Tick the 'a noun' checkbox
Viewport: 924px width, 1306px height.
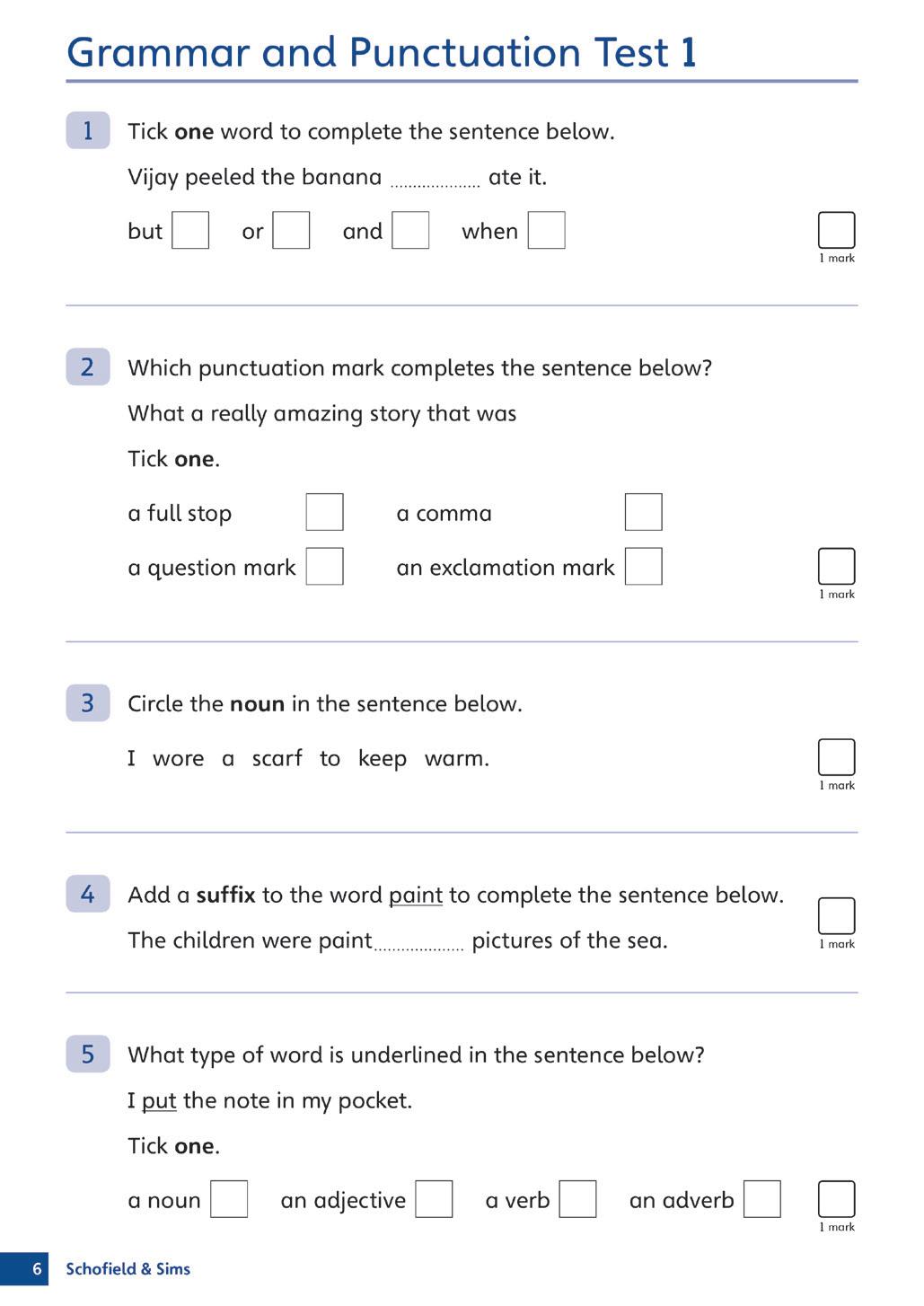[x=229, y=1200]
